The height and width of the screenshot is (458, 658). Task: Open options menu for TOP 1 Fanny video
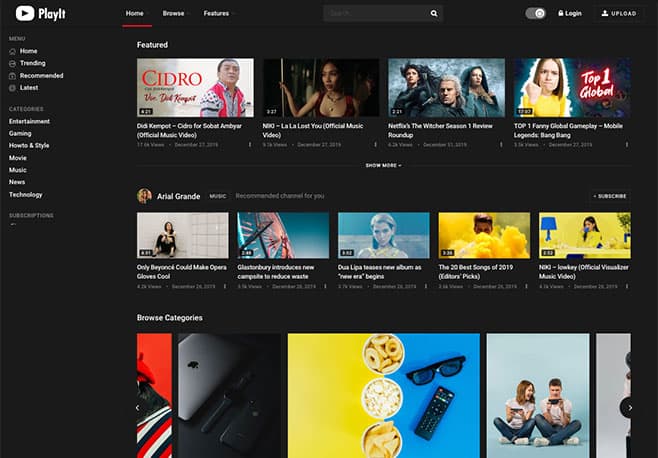coord(627,145)
